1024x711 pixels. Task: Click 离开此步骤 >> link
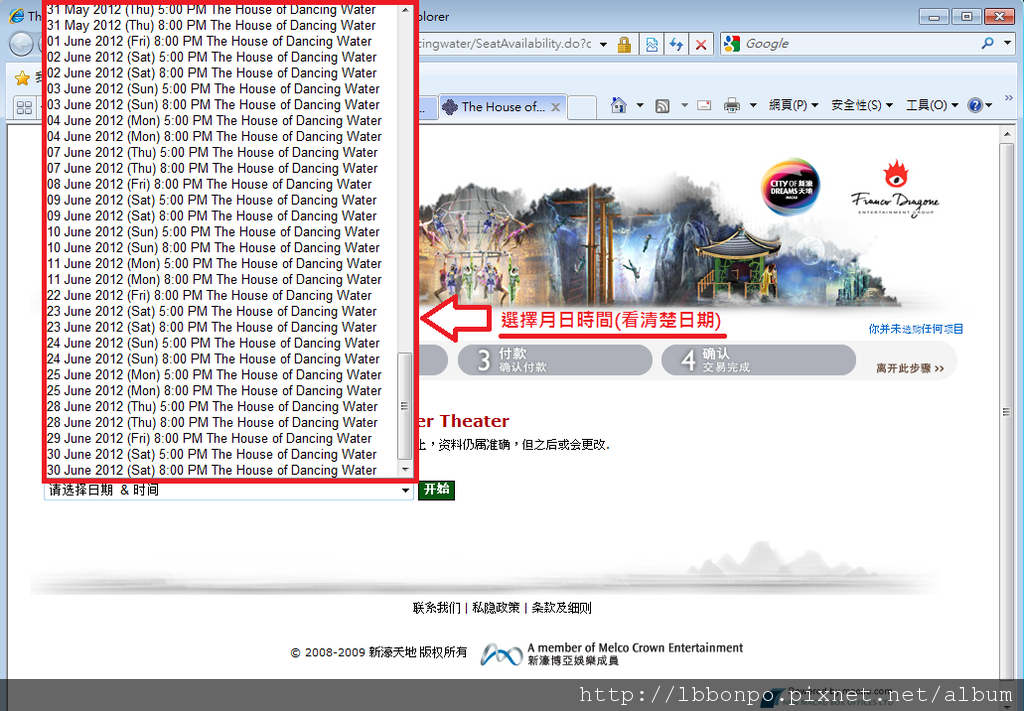point(910,368)
